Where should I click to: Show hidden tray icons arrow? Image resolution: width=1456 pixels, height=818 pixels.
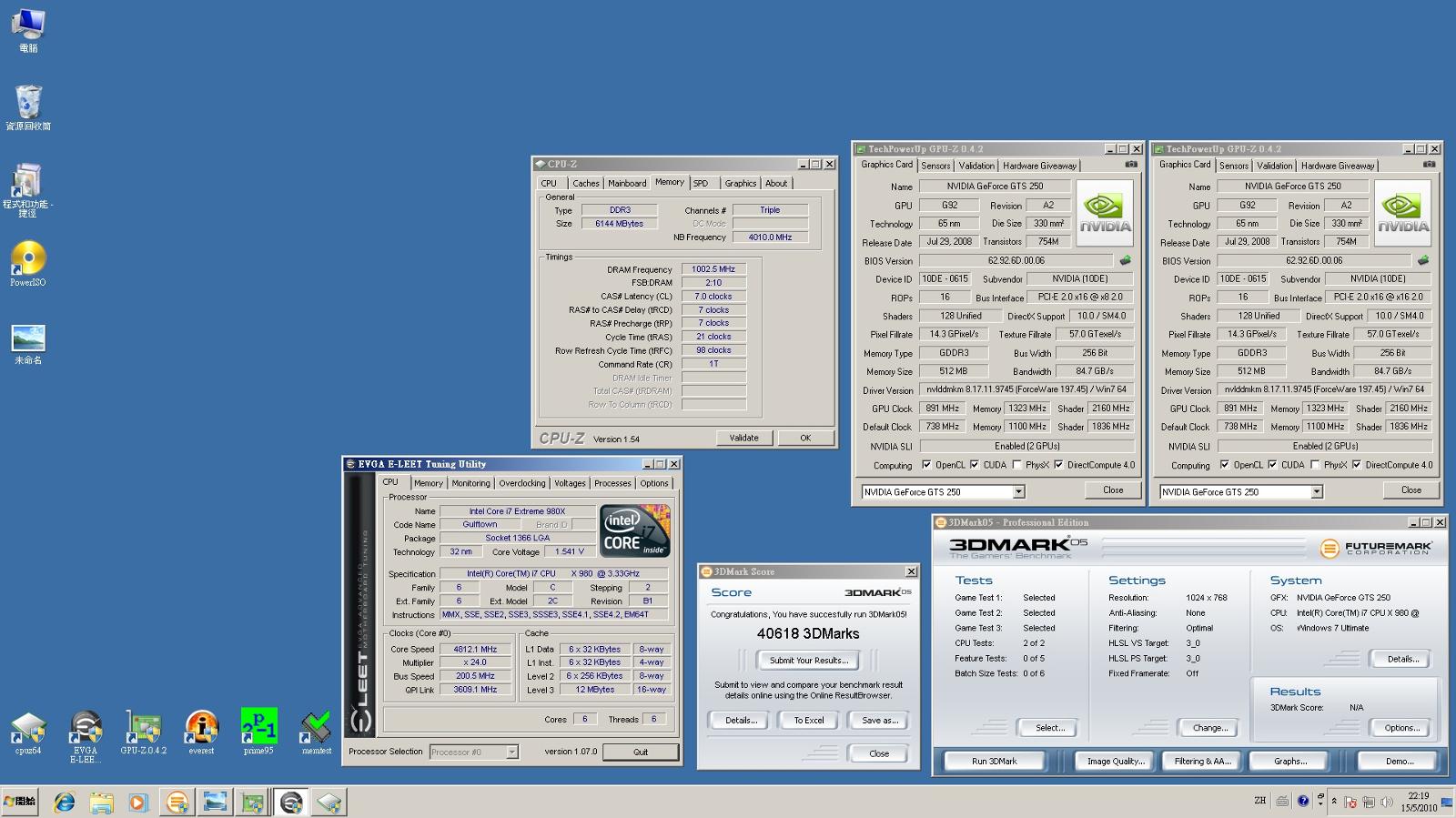point(1334,801)
